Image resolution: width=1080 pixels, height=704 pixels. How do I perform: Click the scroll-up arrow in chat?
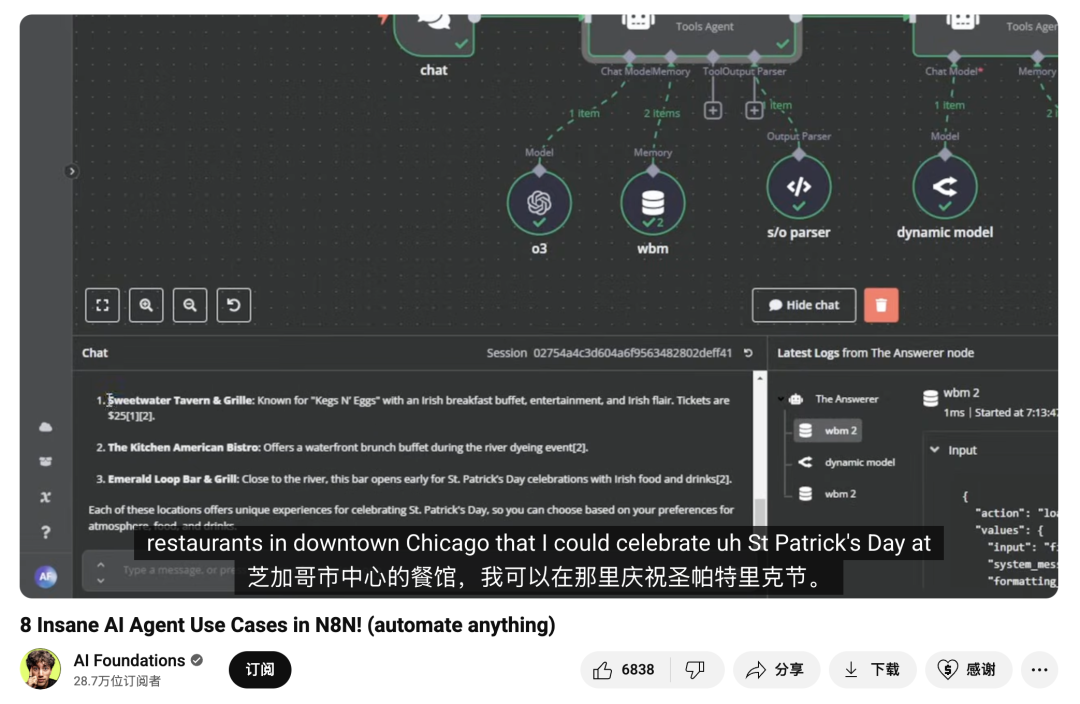point(760,378)
